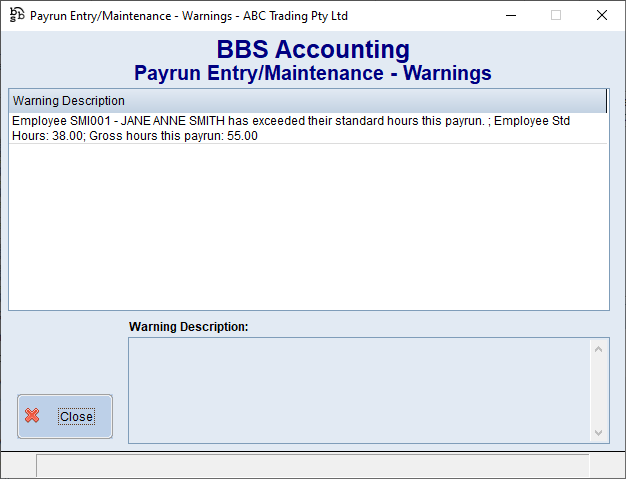Click the scroll down arrow in the description box

(x=600, y=432)
